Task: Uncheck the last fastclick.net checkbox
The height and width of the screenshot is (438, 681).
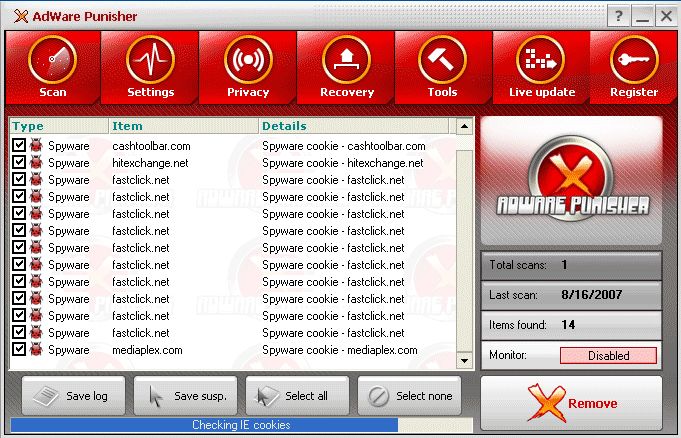Action: pos(19,332)
